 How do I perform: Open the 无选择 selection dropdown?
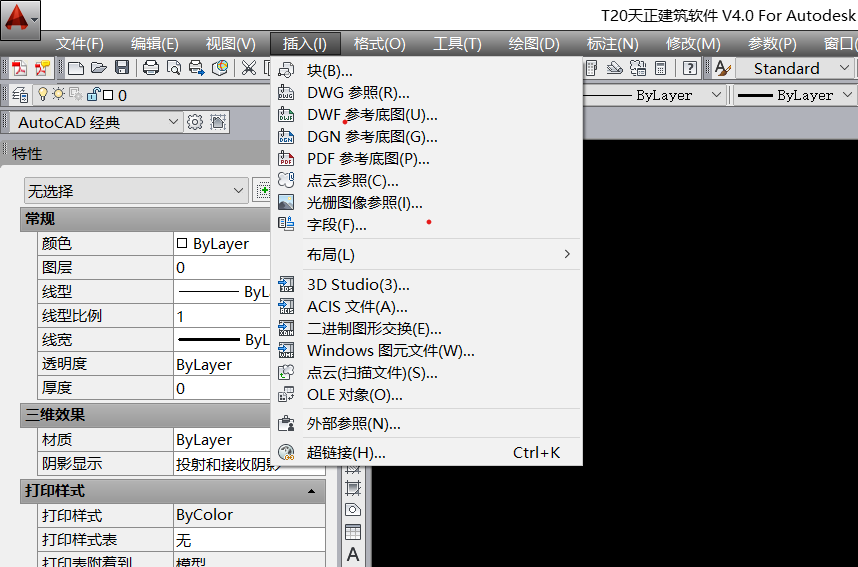click(x=136, y=191)
